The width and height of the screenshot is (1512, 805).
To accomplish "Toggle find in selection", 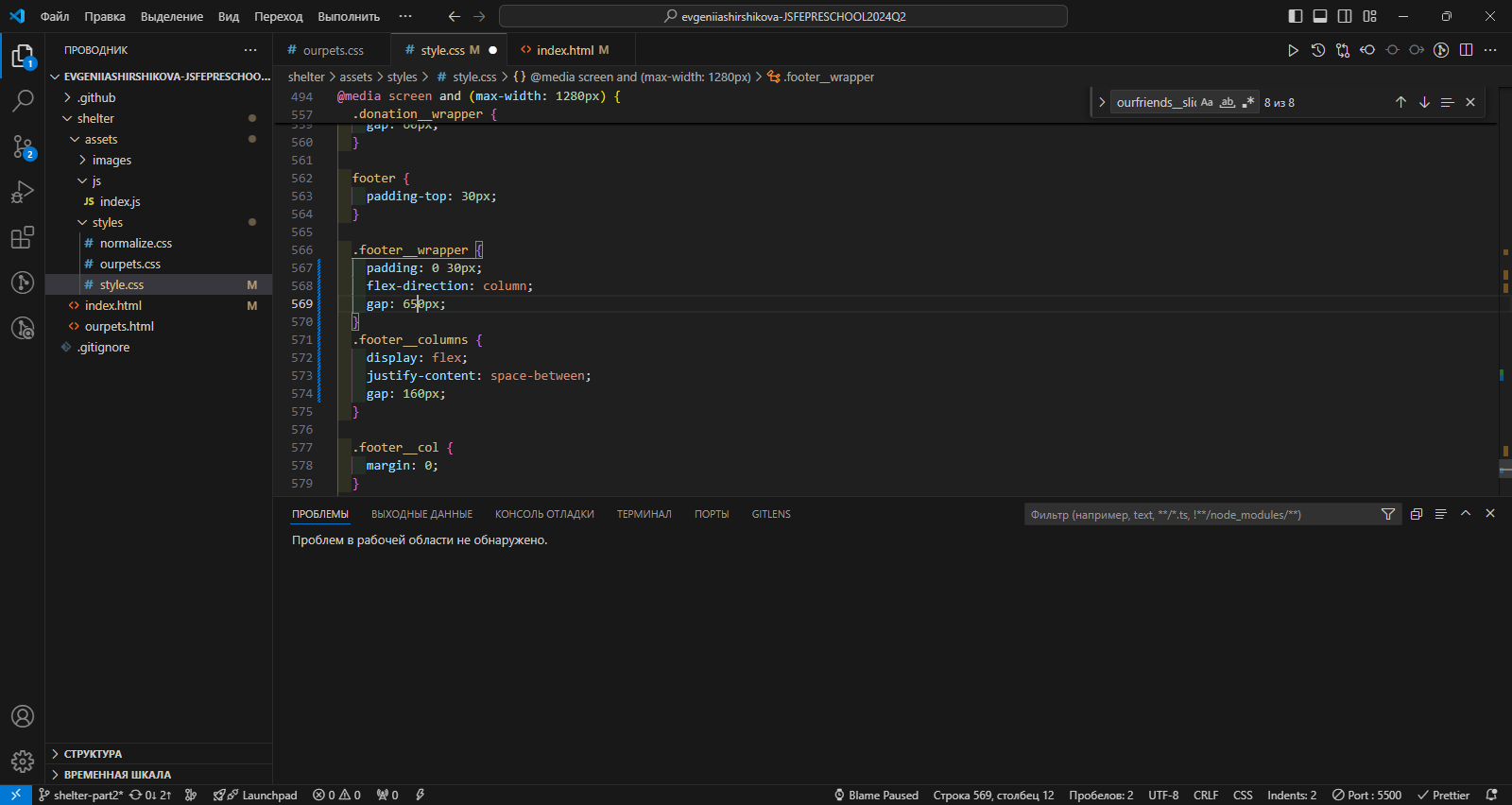I will point(1447,102).
